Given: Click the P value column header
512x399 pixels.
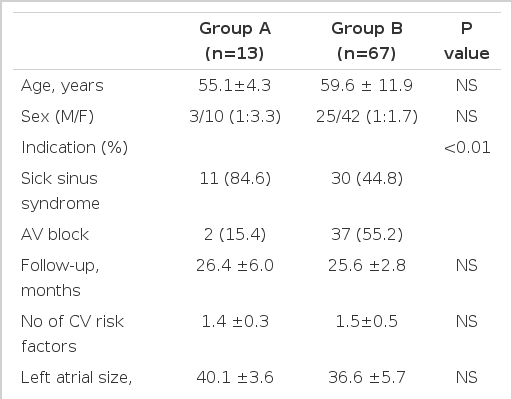Looking at the screenshot, I should pos(467,41).
